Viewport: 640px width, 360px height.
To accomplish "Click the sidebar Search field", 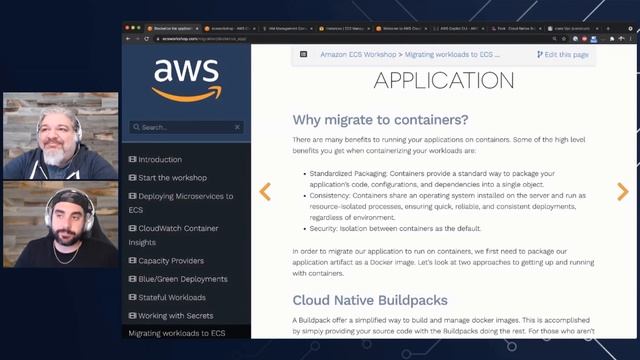I will (187, 127).
